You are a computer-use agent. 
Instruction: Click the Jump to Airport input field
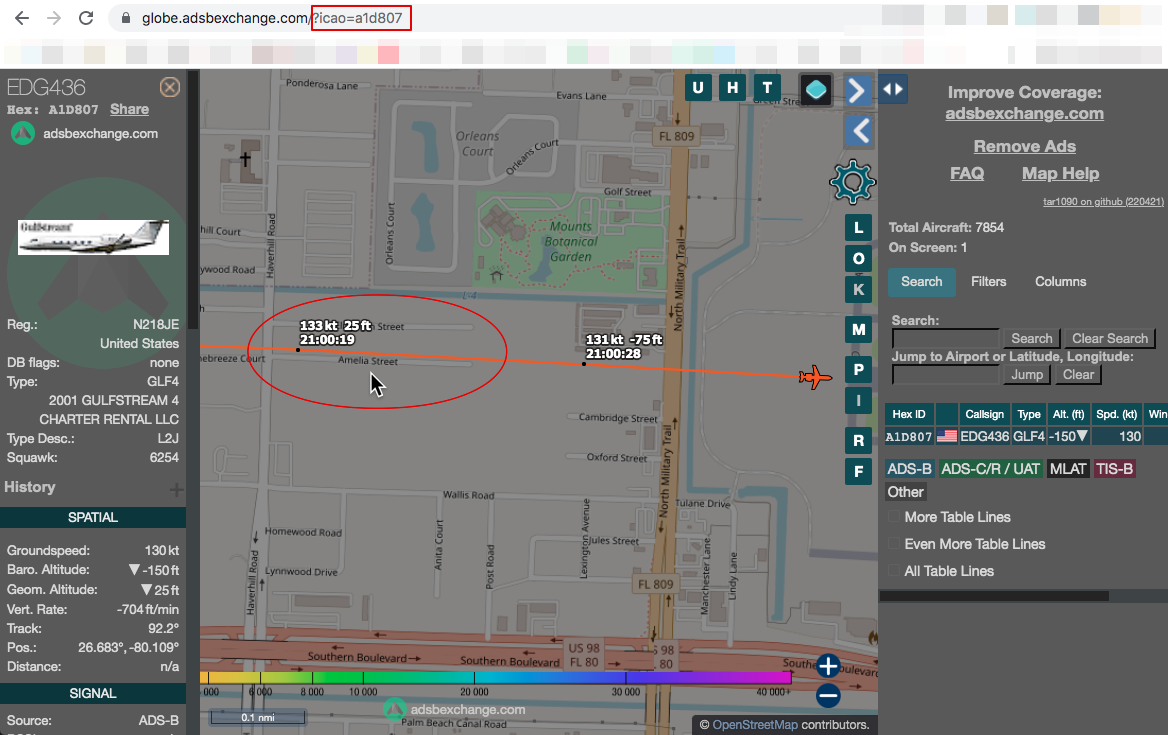945,375
